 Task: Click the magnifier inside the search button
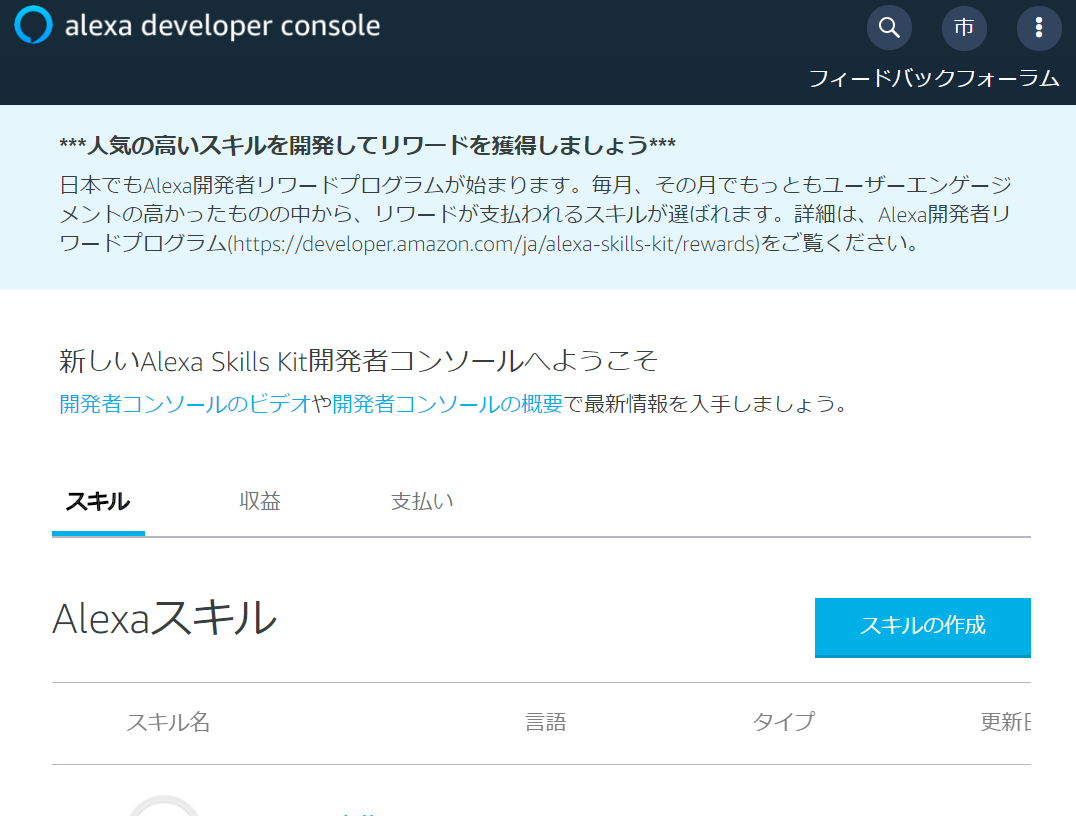point(889,28)
